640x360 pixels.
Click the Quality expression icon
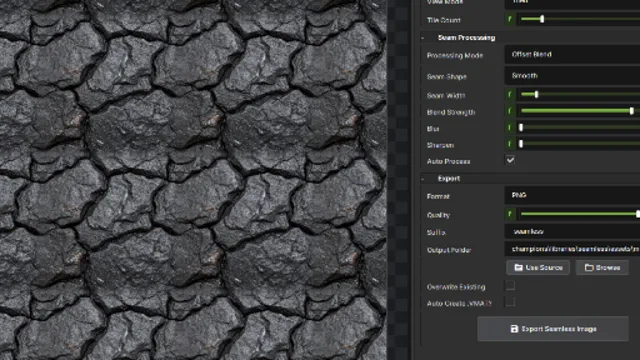(x=510, y=214)
